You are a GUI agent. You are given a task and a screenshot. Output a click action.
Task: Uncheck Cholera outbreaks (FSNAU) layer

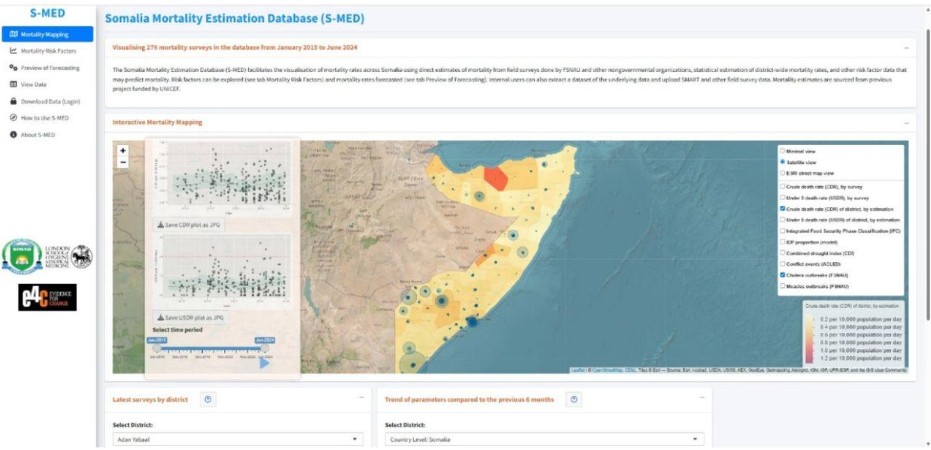[x=783, y=274]
